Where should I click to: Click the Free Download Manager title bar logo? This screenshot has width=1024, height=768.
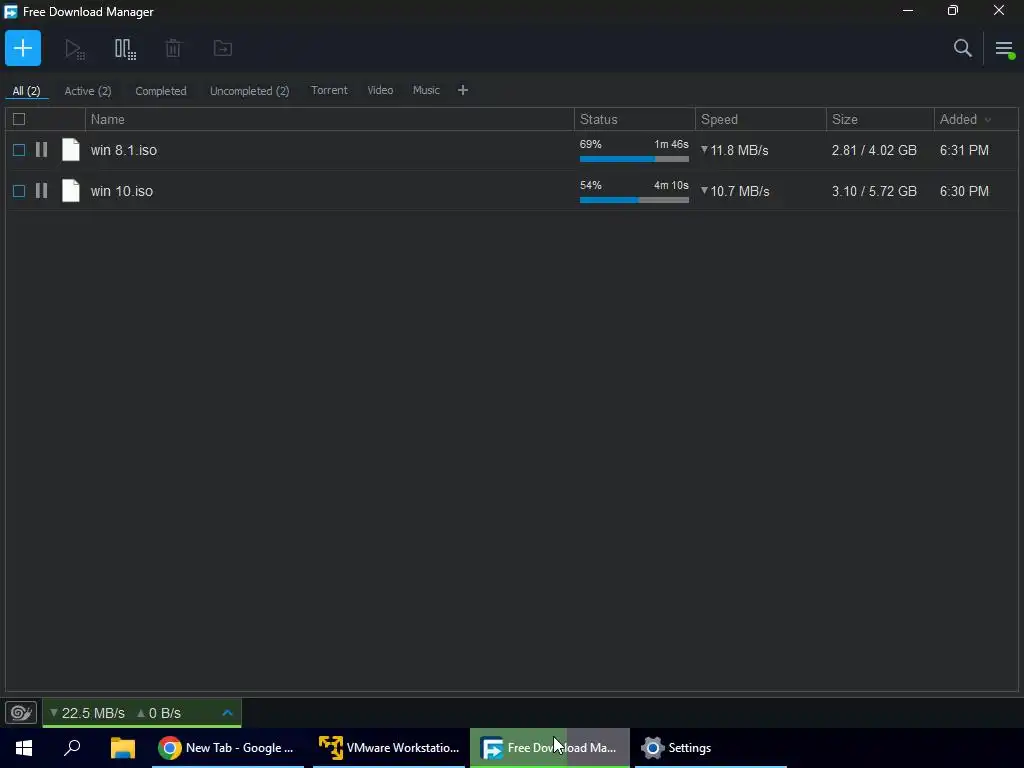(11, 12)
